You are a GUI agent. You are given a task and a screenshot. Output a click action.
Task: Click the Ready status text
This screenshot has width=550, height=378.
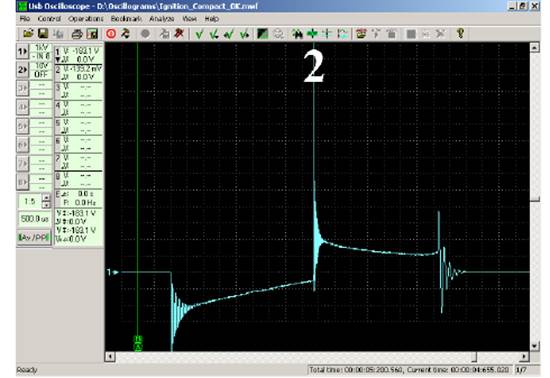[x=27, y=370]
